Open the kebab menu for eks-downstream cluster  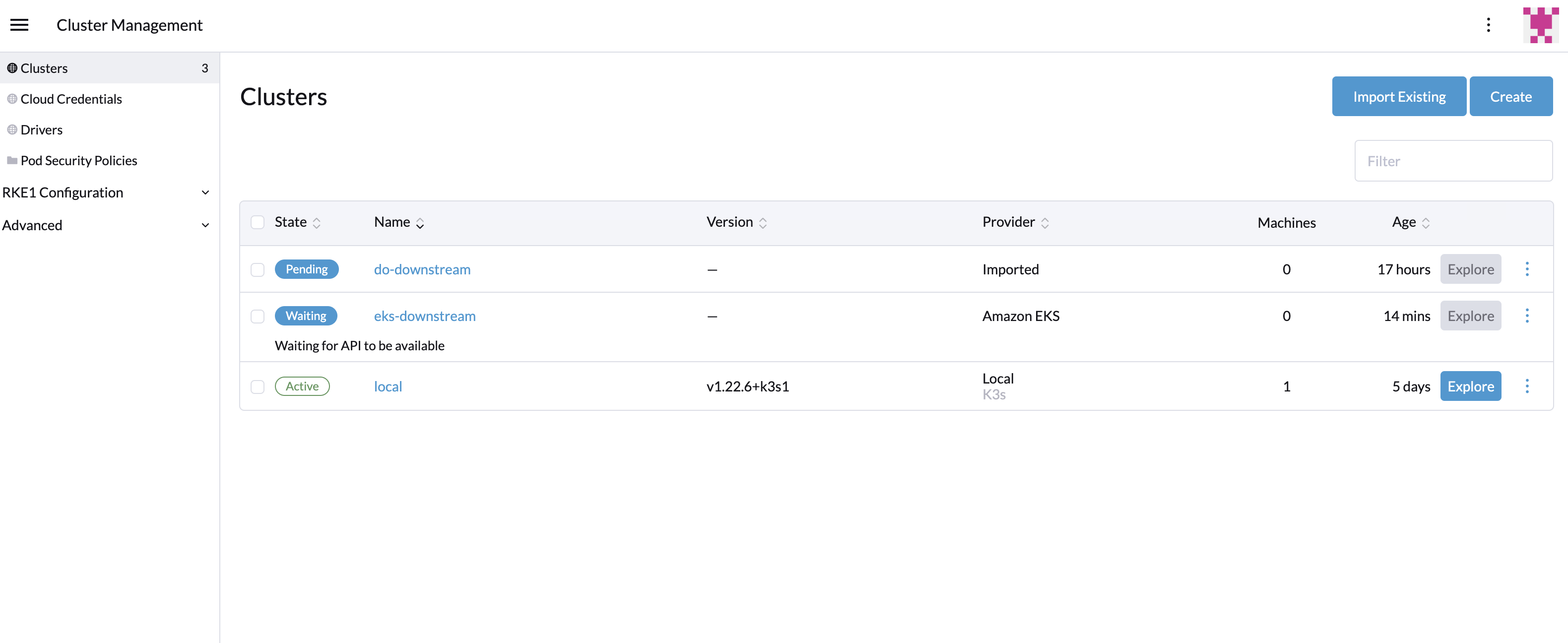pos(1527,316)
